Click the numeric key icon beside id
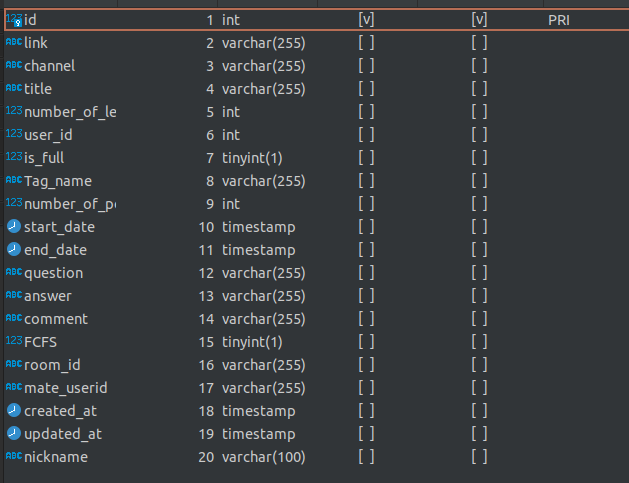 [x=14, y=20]
